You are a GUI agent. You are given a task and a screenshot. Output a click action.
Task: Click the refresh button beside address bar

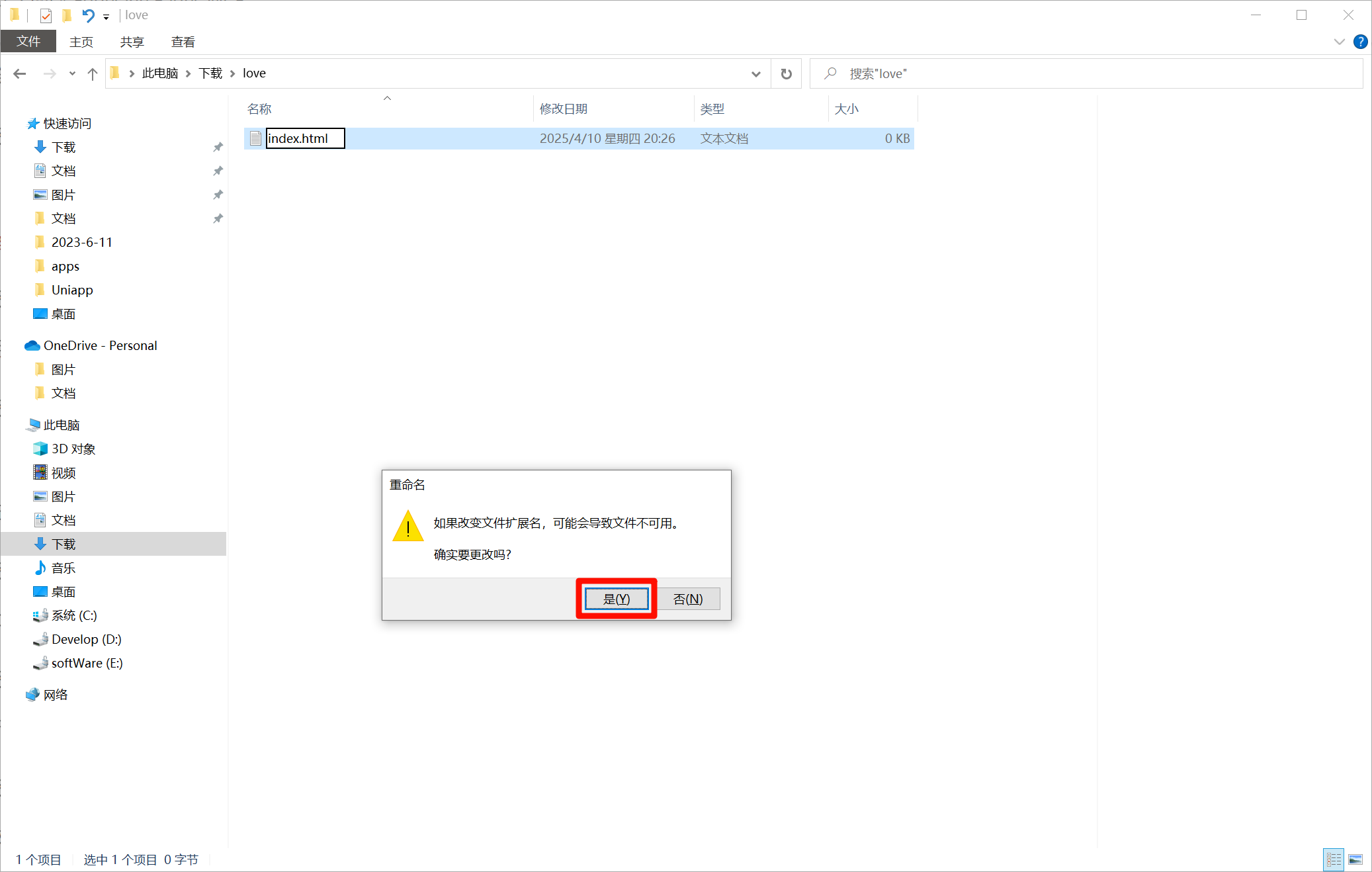pos(786,73)
